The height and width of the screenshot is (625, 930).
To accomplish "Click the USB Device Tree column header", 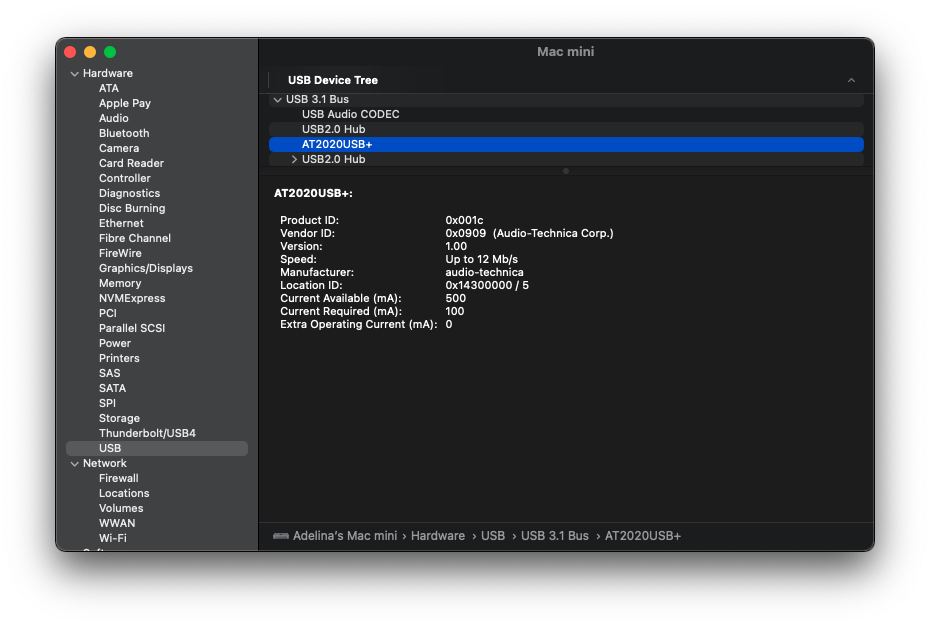I will tap(333, 80).
